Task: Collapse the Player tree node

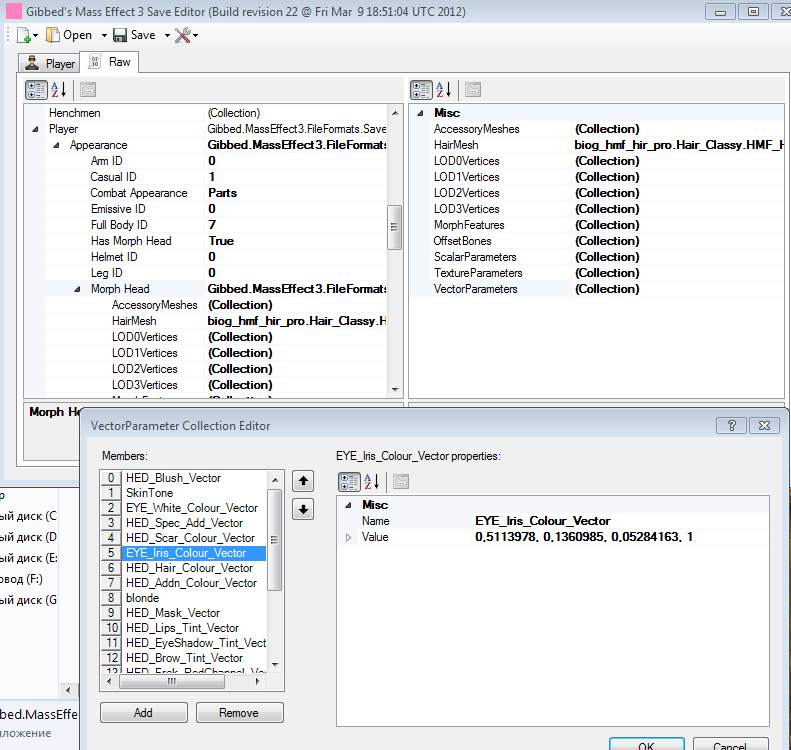Action: tap(35, 129)
